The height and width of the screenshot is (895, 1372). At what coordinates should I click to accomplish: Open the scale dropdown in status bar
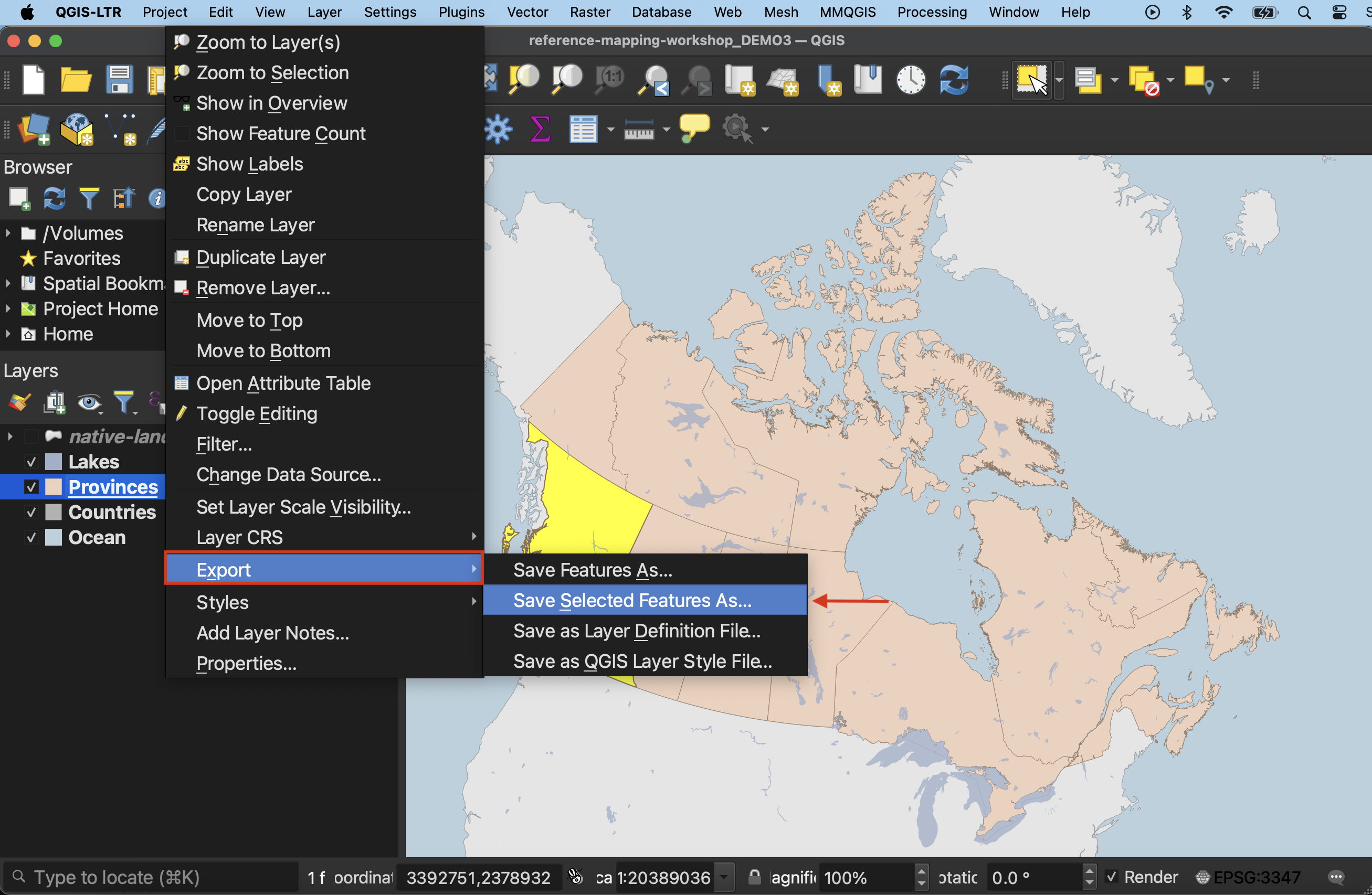[x=725, y=877]
